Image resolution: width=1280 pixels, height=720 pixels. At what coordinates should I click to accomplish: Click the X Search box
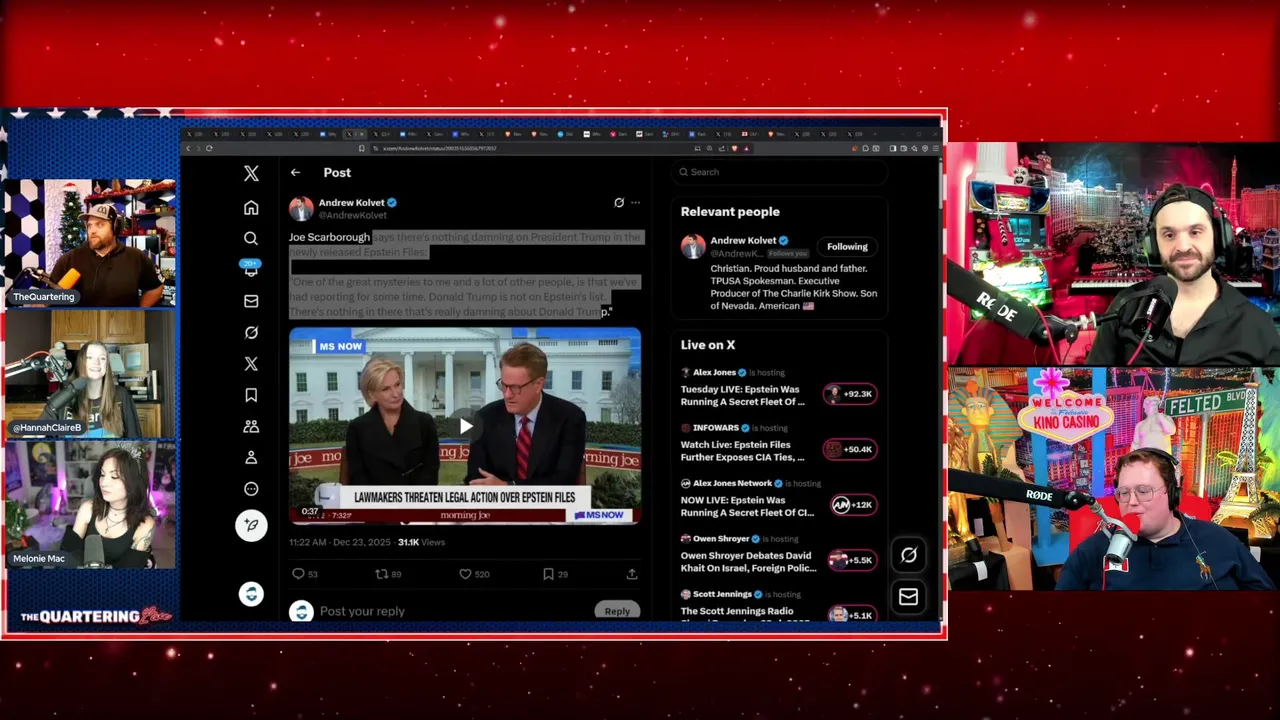click(x=779, y=172)
